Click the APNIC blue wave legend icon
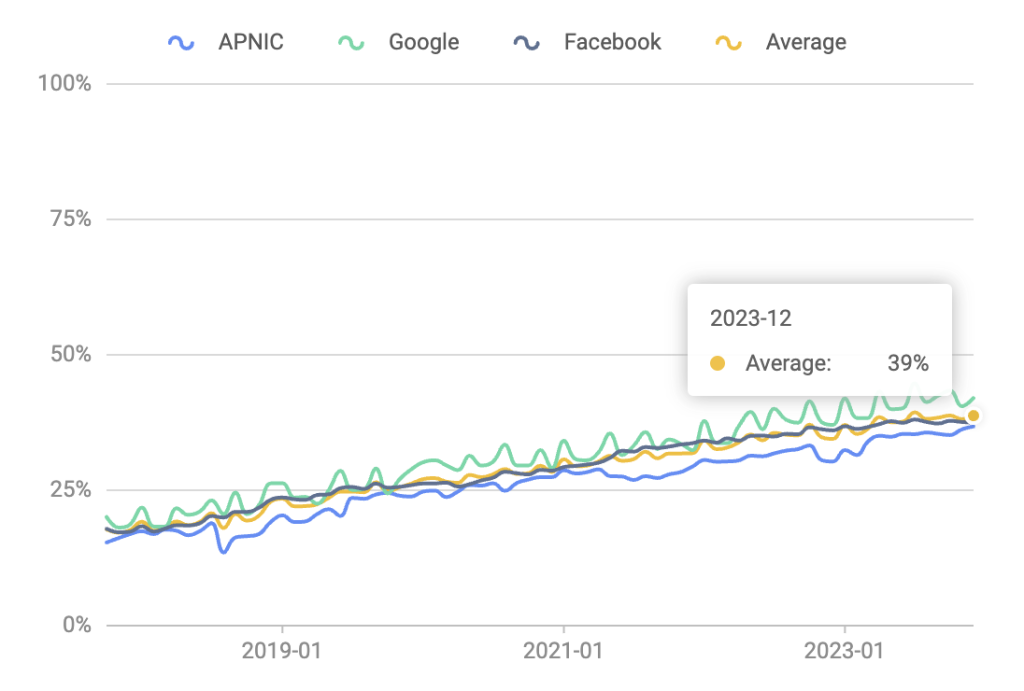This screenshot has height=691, width=1024. 181,42
